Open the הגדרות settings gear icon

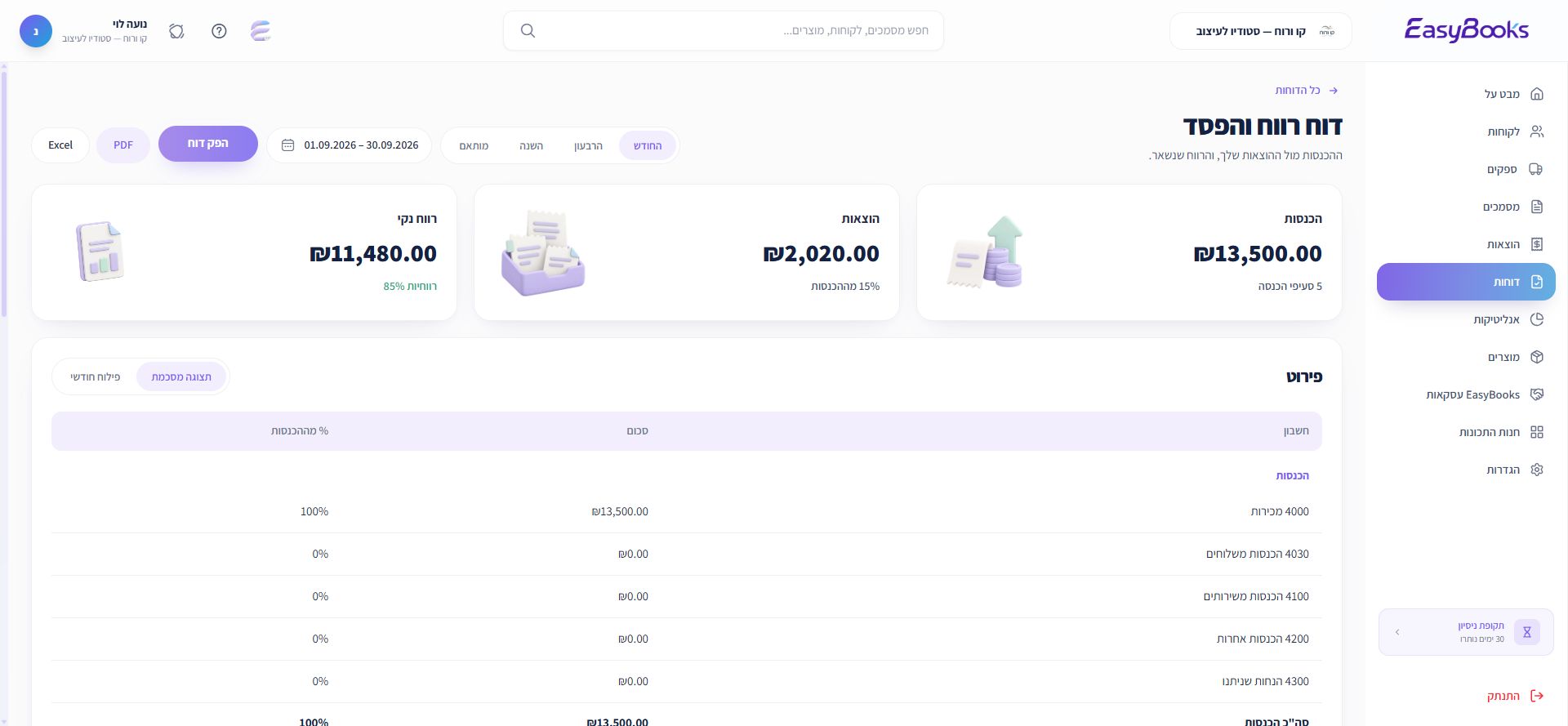point(1536,470)
